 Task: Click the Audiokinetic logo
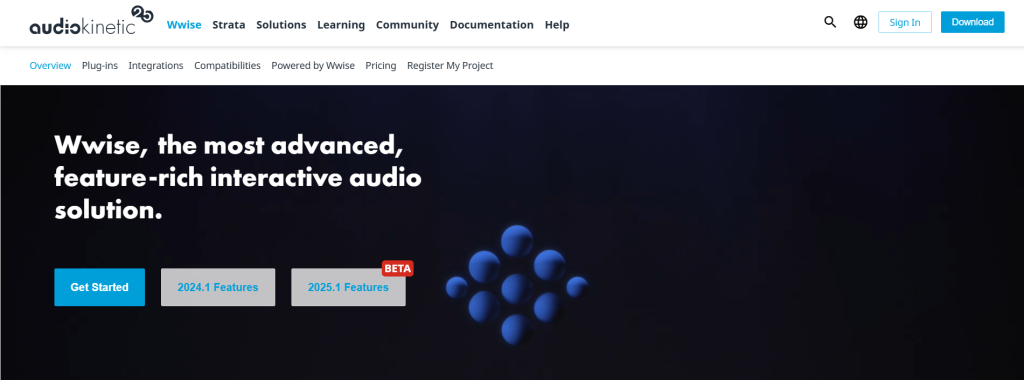[x=91, y=21]
